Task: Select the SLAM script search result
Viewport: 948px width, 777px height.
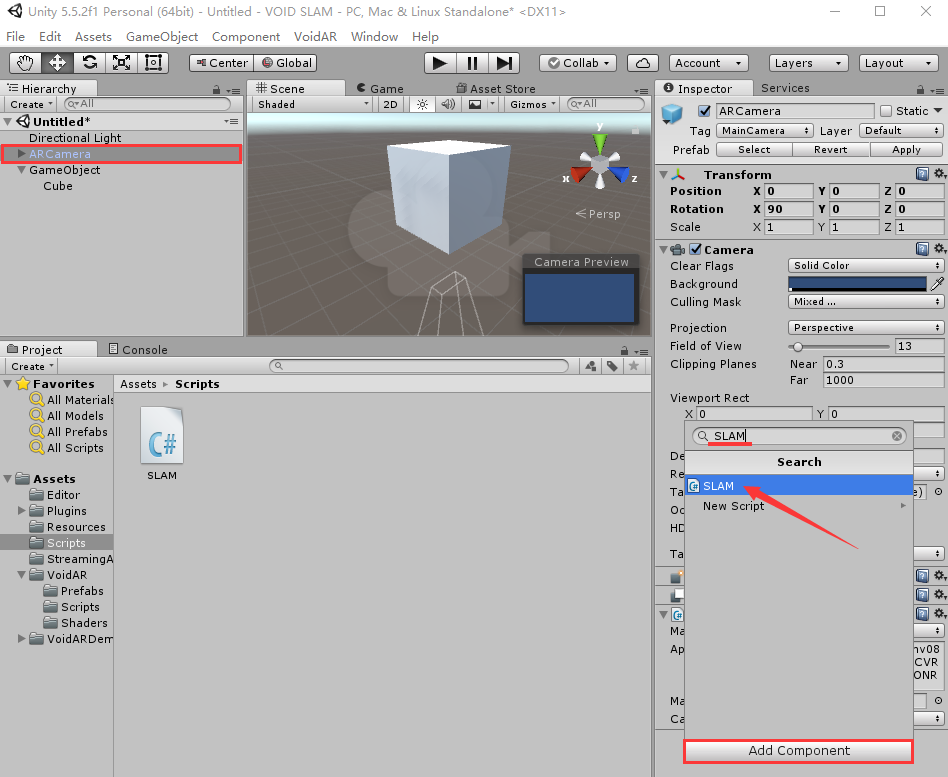Action: coord(799,486)
